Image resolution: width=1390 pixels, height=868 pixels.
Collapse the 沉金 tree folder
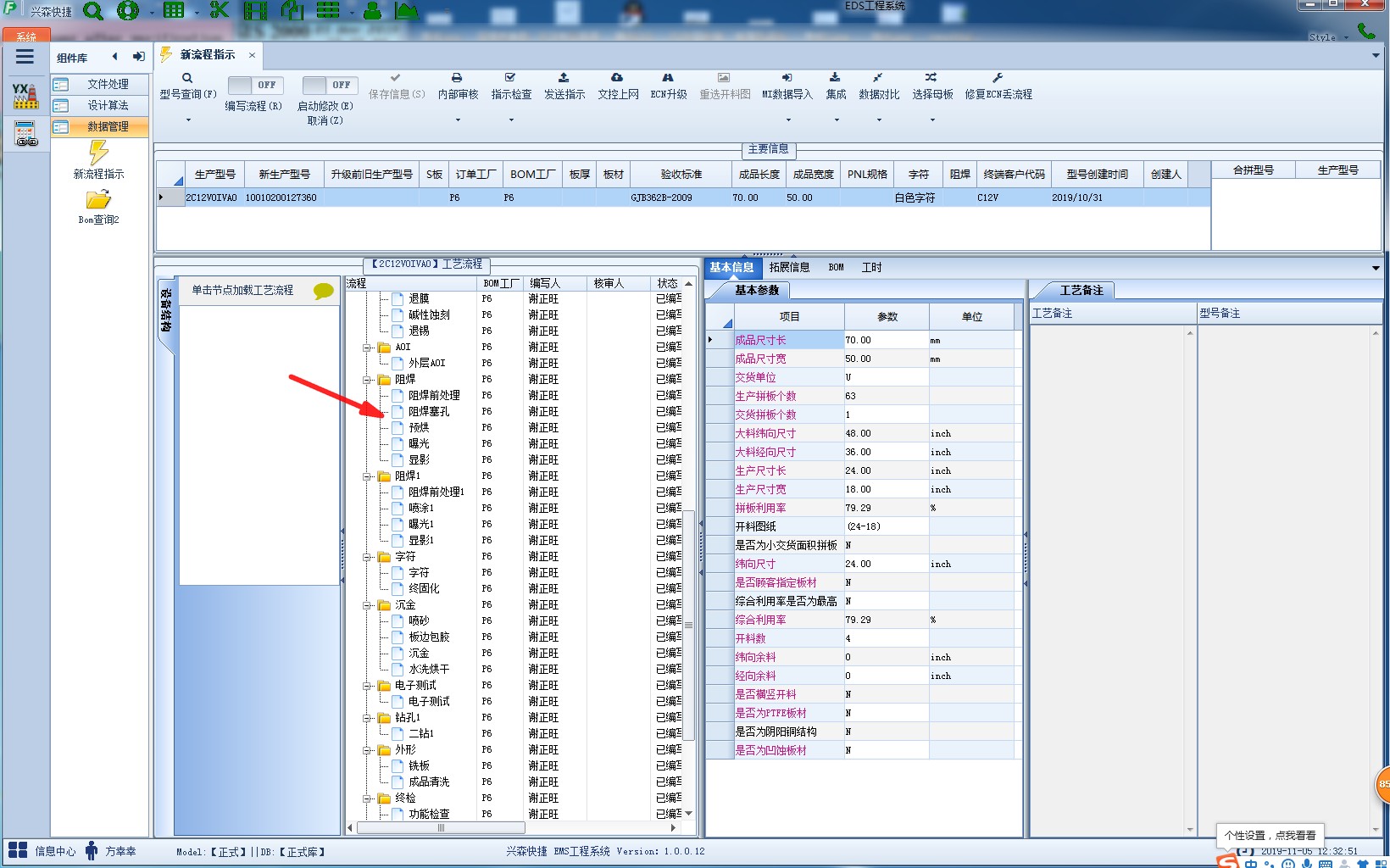(368, 605)
